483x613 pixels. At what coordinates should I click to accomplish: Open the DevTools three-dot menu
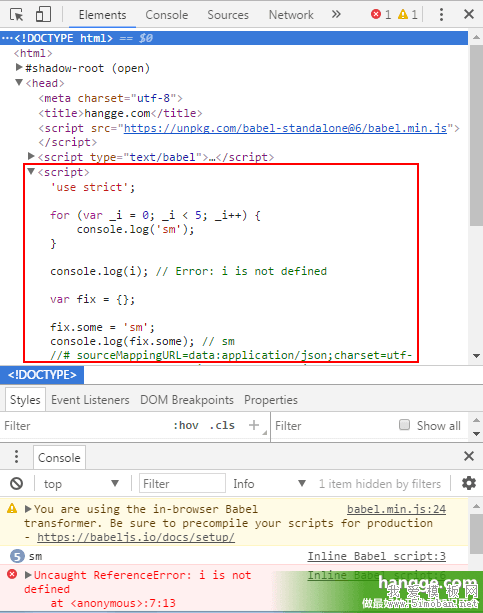[441, 14]
